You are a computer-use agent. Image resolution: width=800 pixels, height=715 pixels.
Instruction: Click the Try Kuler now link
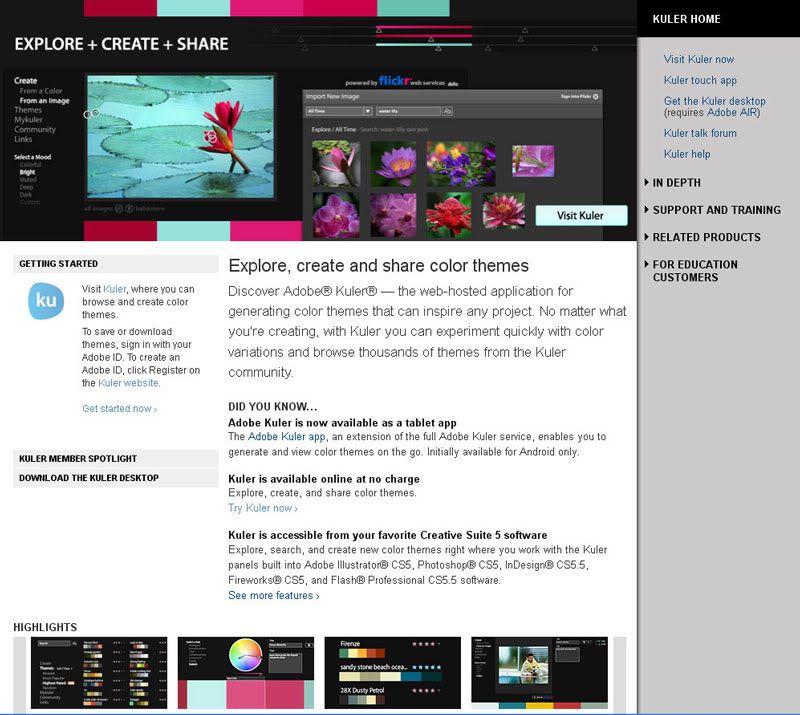tap(263, 508)
